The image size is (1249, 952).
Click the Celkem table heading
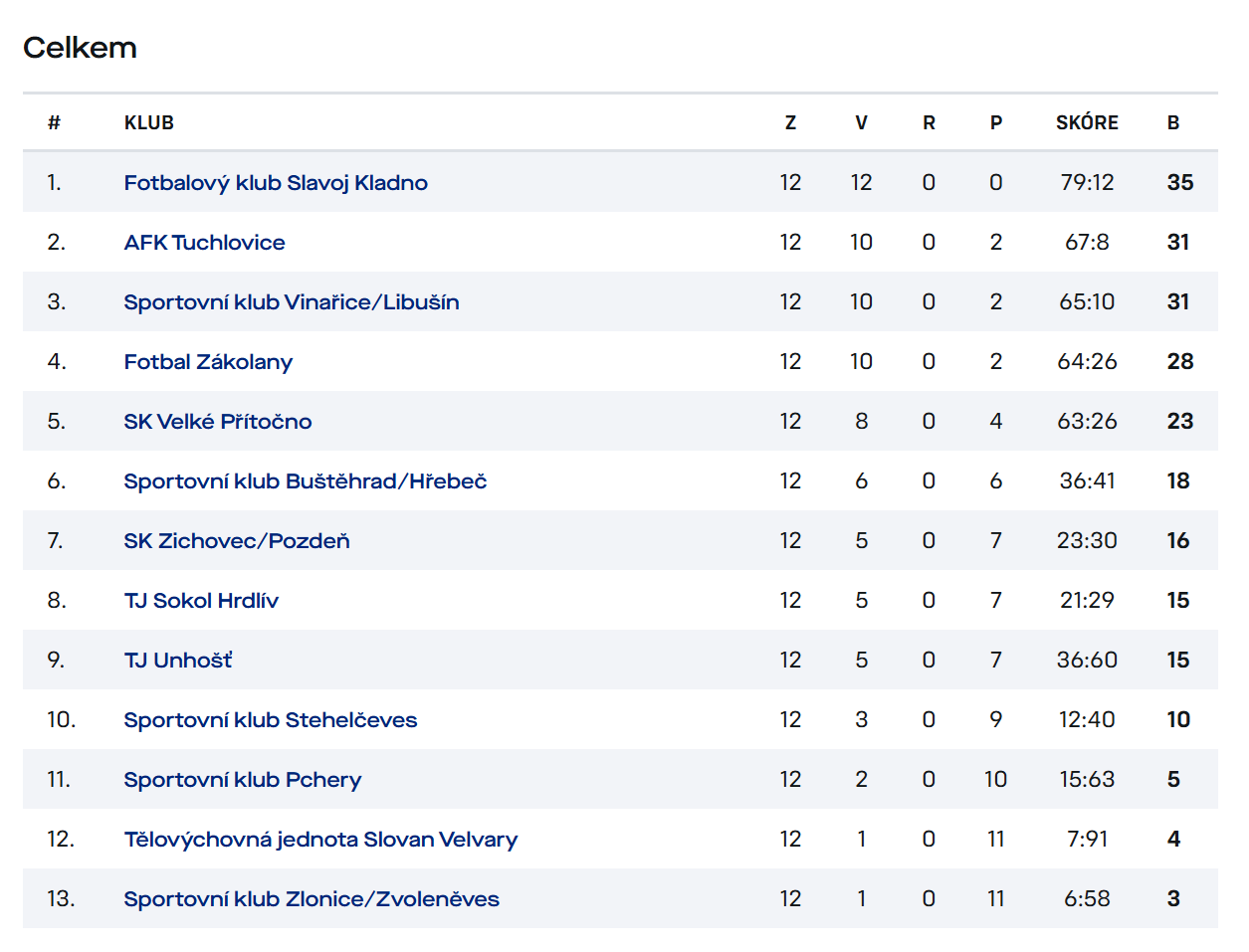pos(80,48)
